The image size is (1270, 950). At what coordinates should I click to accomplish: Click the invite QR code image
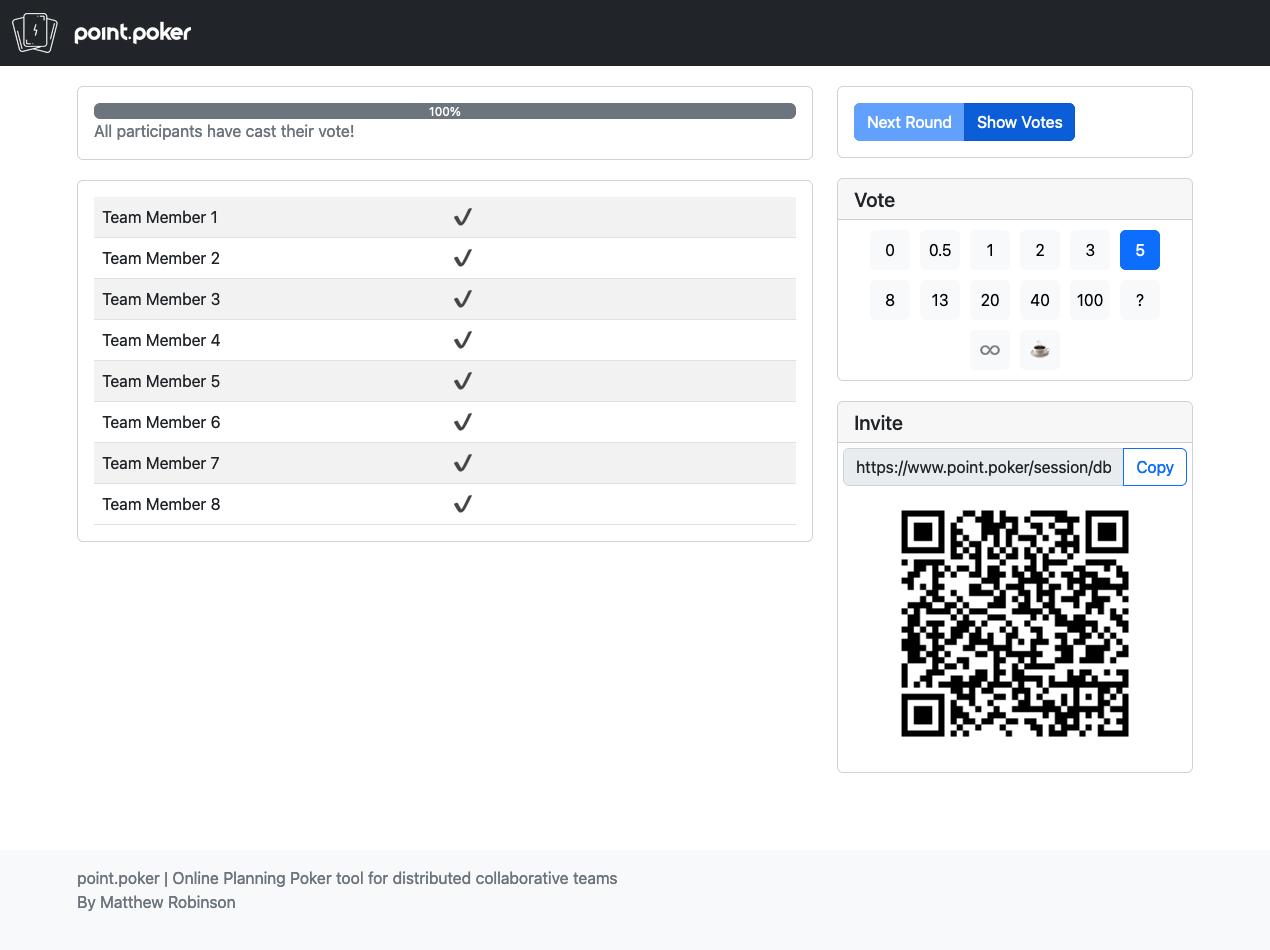coord(1015,624)
